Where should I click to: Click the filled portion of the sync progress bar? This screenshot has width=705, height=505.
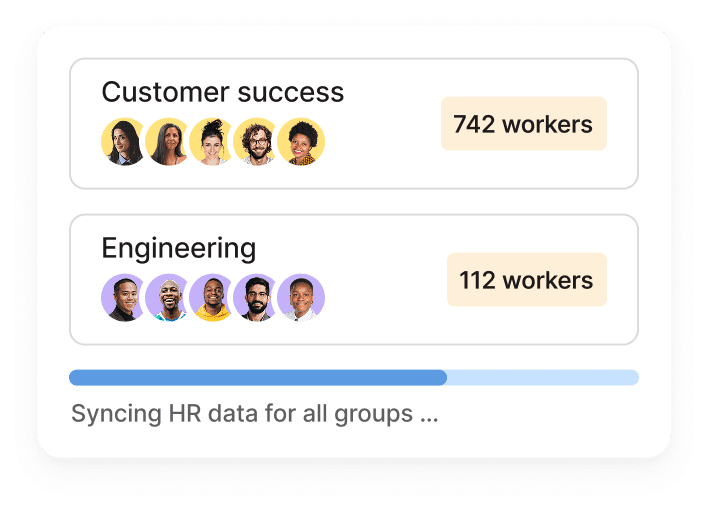(257, 377)
